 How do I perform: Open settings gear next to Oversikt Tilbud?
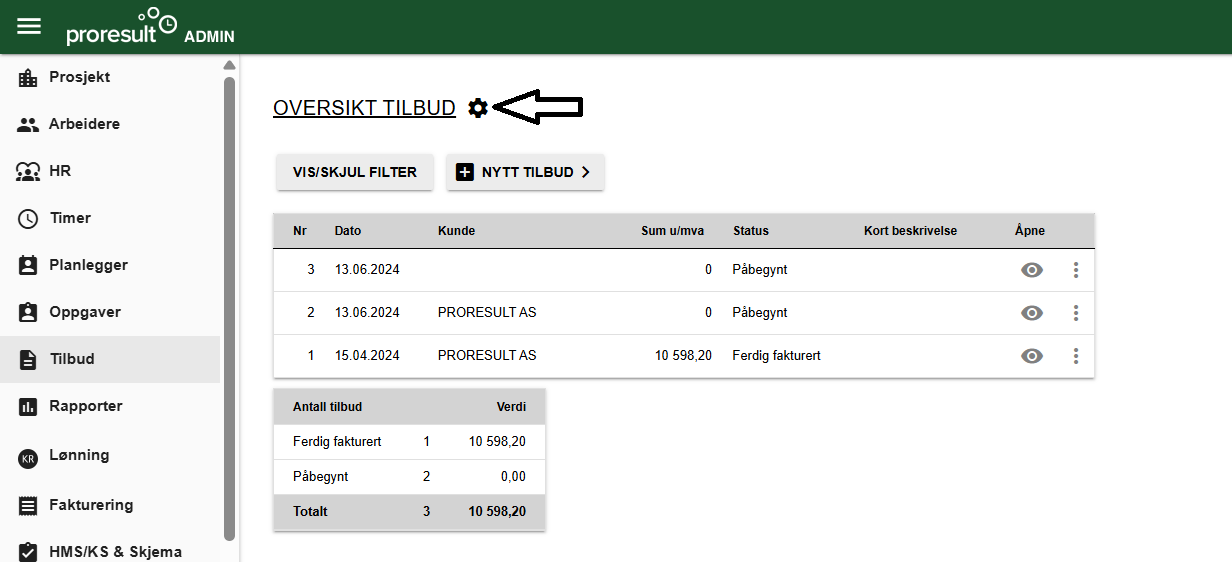click(478, 108)
